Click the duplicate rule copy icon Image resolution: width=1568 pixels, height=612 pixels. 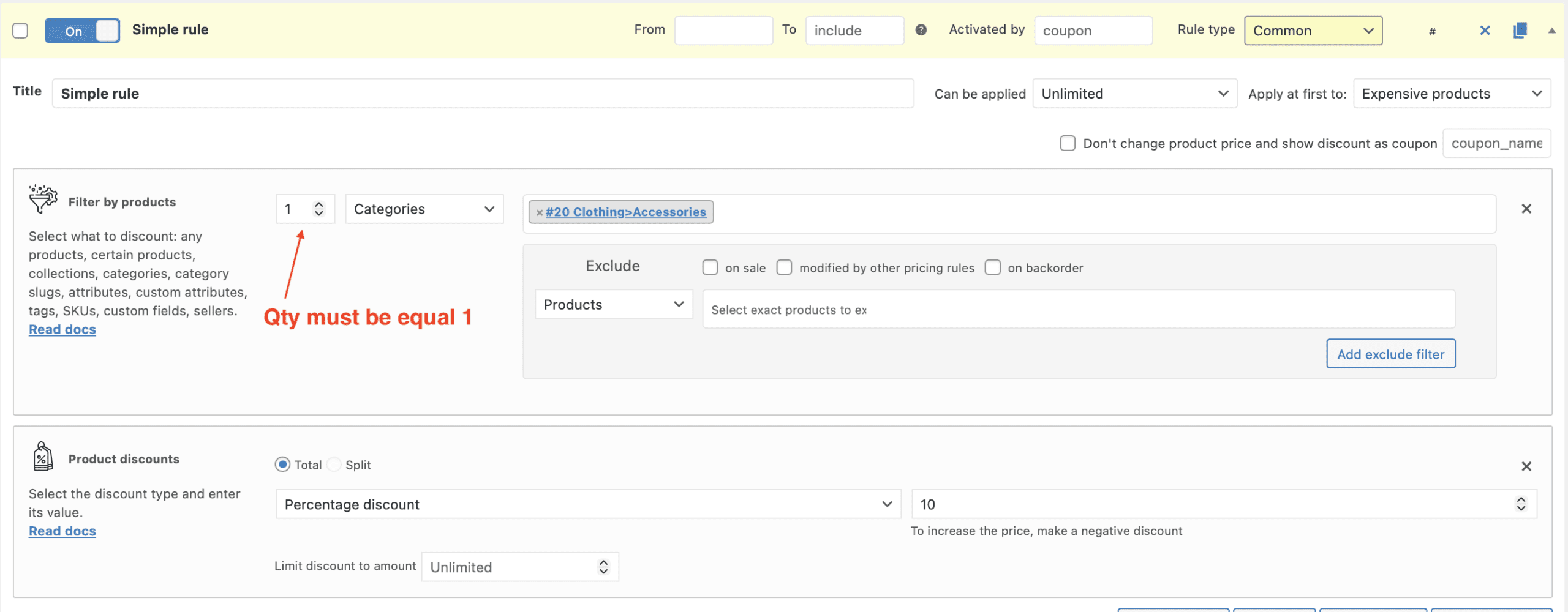point(1520,31)
